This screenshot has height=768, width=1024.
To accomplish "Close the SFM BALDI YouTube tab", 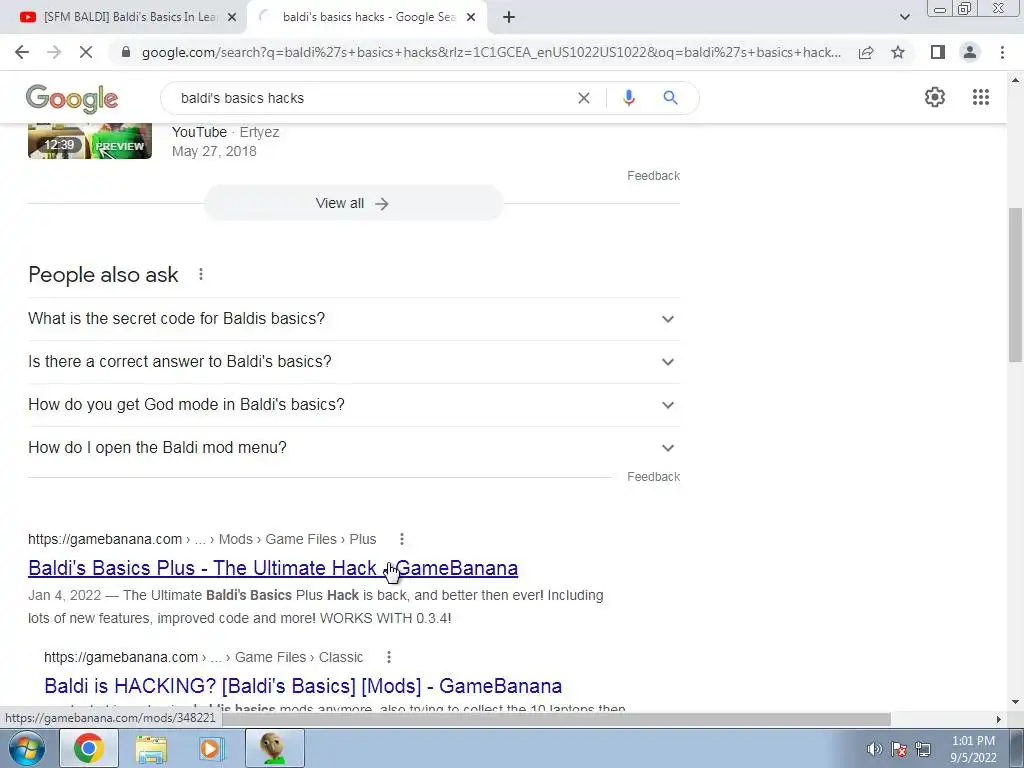I will (232, 17).
